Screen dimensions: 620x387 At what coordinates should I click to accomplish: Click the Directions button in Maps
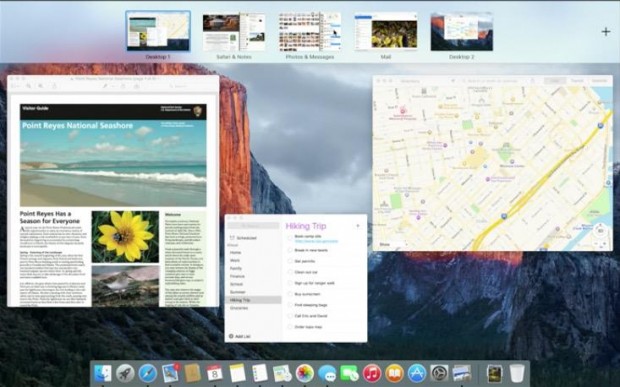410,81
